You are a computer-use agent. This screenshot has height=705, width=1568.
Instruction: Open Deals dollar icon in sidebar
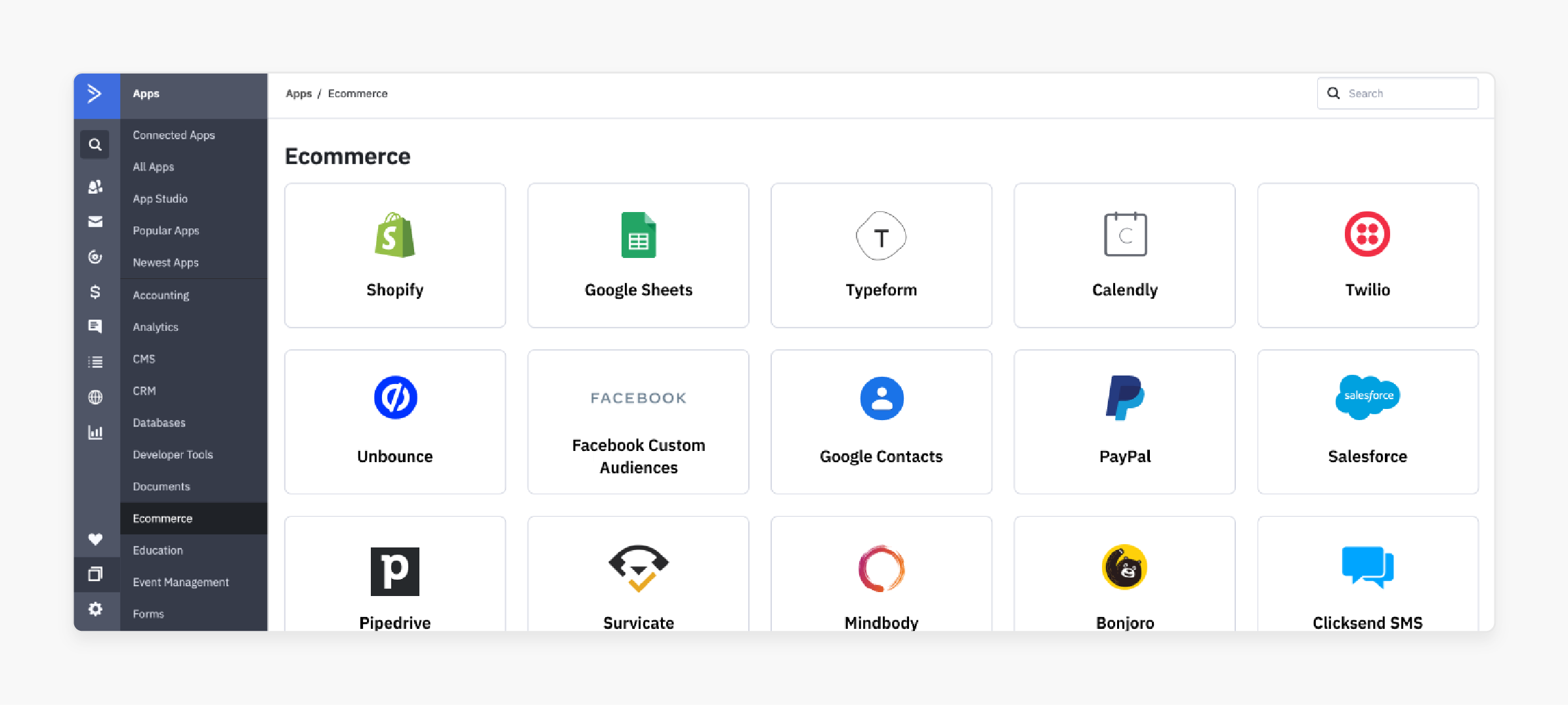pos(95,291)
